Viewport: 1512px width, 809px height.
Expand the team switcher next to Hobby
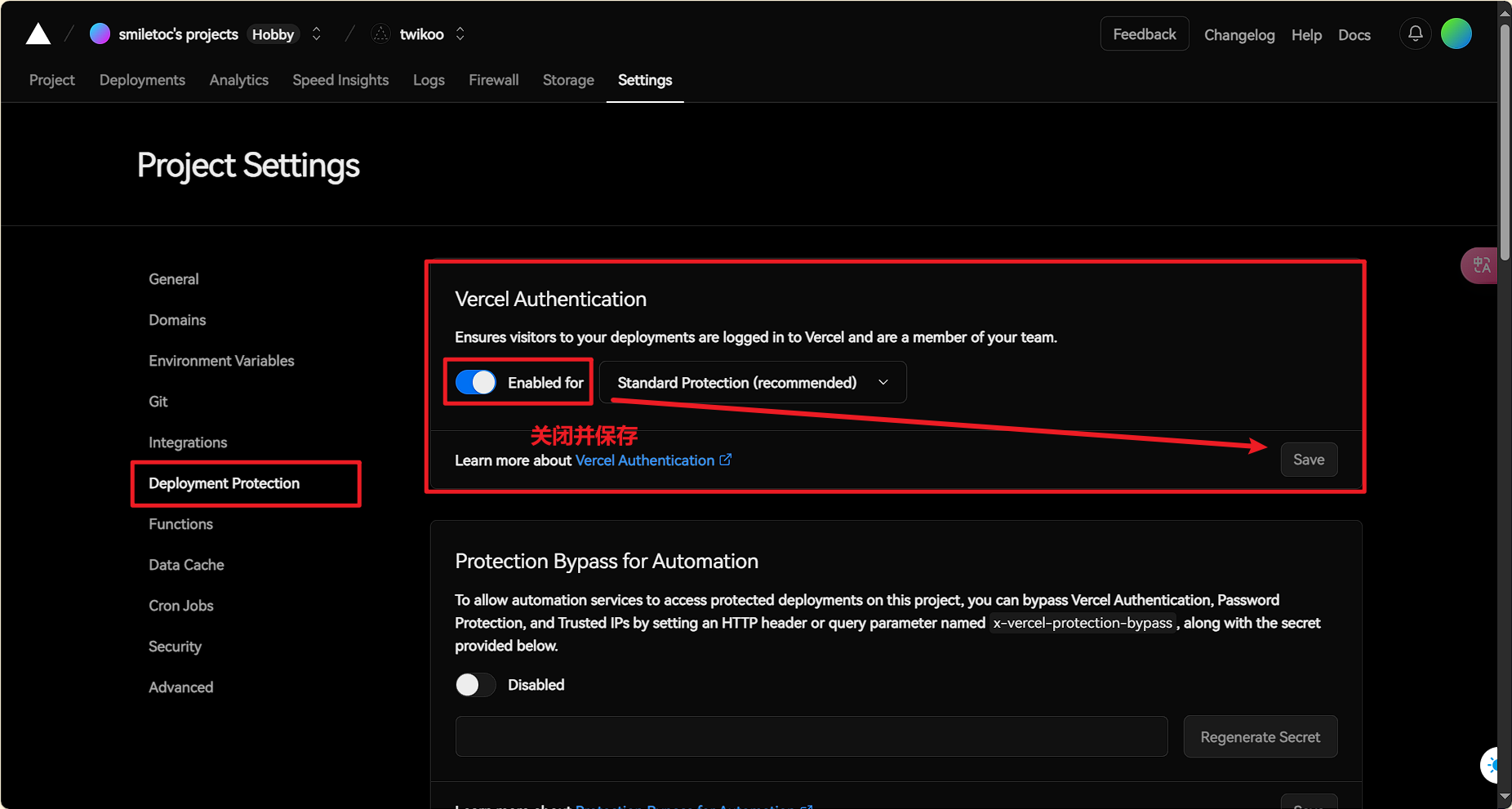pos(316,33)
